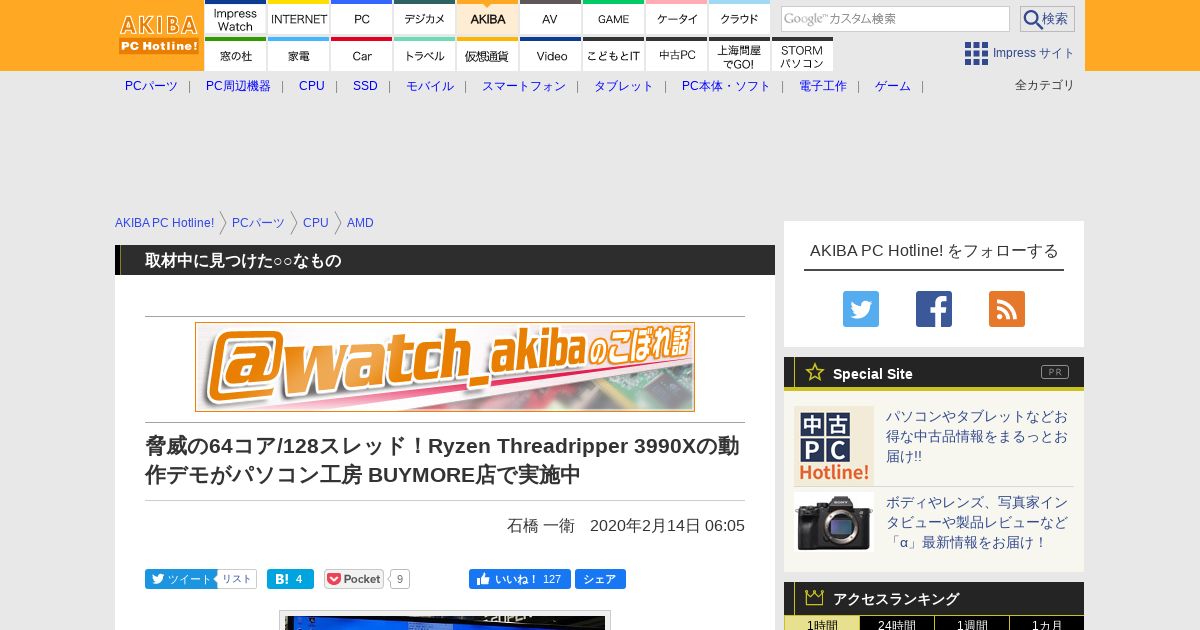Open the ケータイ tab
1200x630 pixels.
coord(677,17)
